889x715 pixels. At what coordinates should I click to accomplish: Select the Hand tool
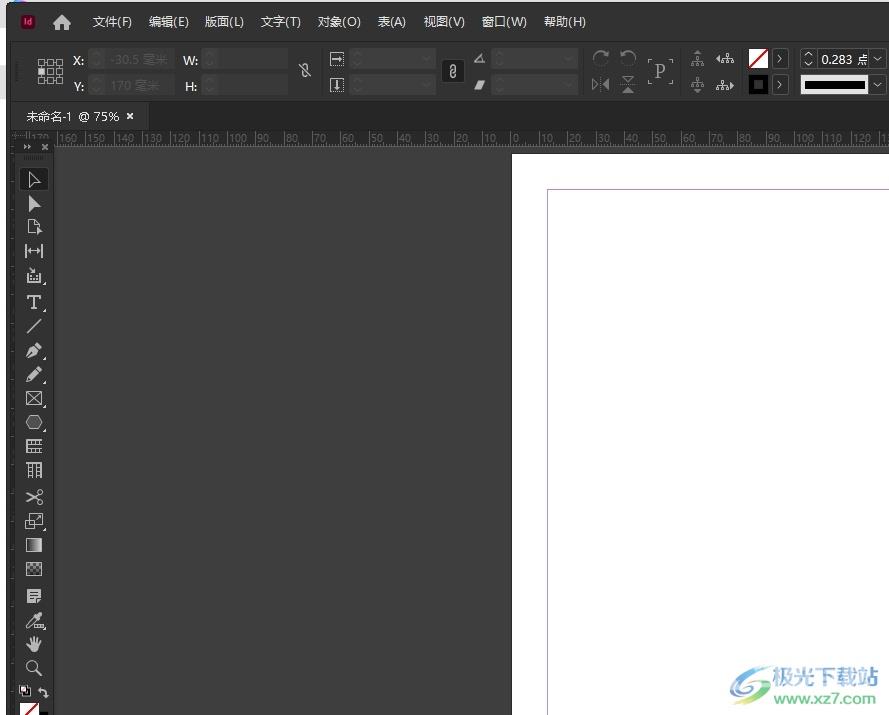(x=34, y=644)
